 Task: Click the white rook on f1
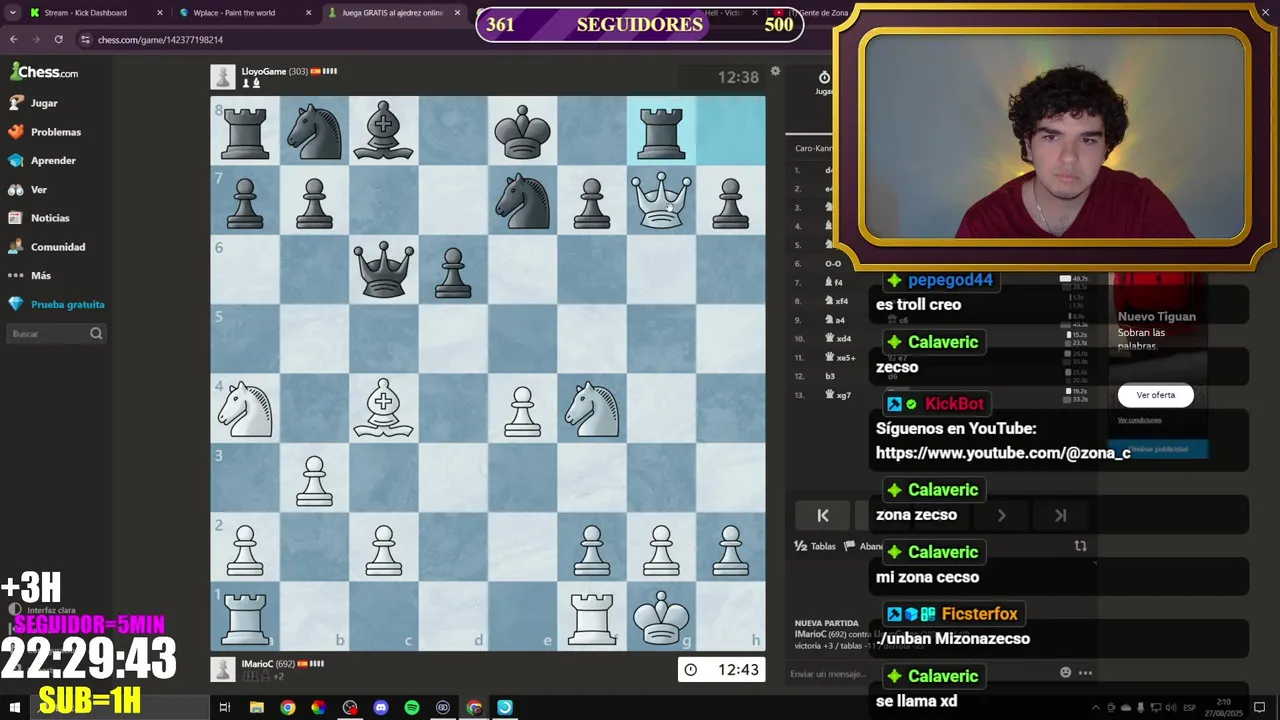[x=592, y=616]
